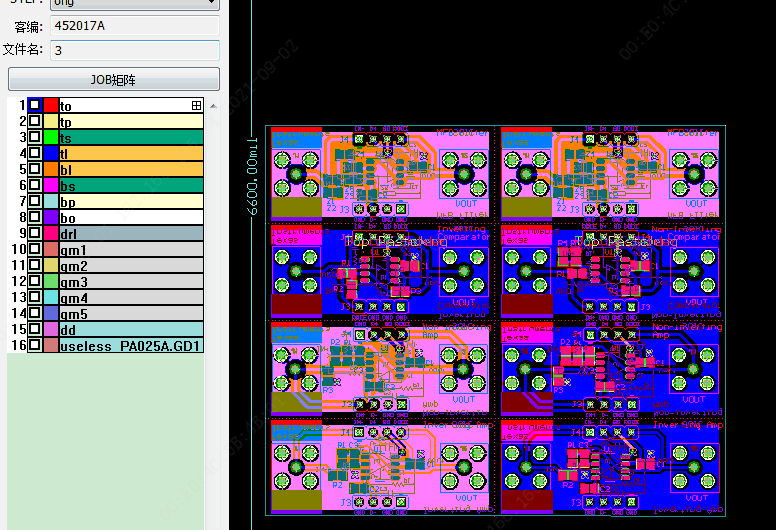Pick the blue swatch of layer 'tl'
The width and height of the screenshot is (776, 530).
coord(50,153)
